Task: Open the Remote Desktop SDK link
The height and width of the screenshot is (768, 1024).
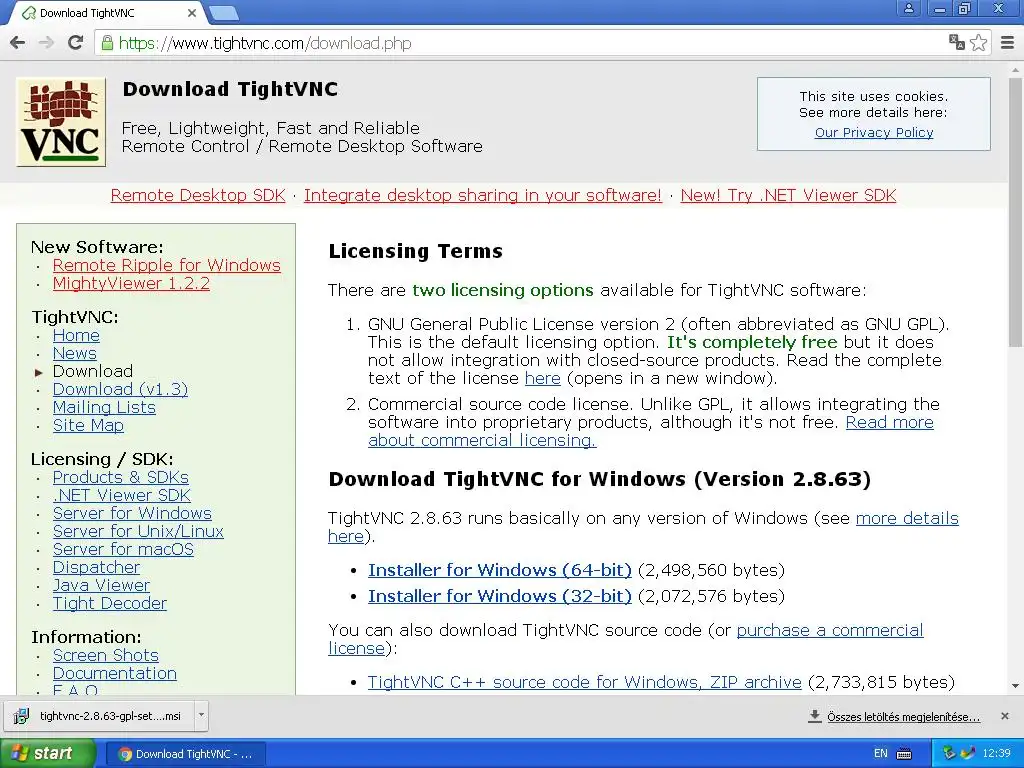Action: pos(198,195)
